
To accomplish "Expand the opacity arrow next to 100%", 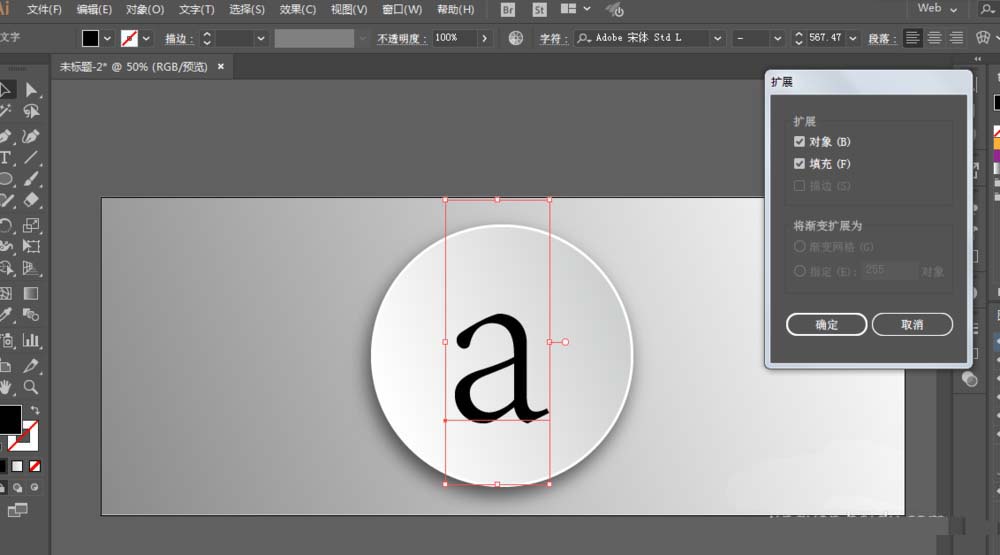I will click(x=485, y=38).
